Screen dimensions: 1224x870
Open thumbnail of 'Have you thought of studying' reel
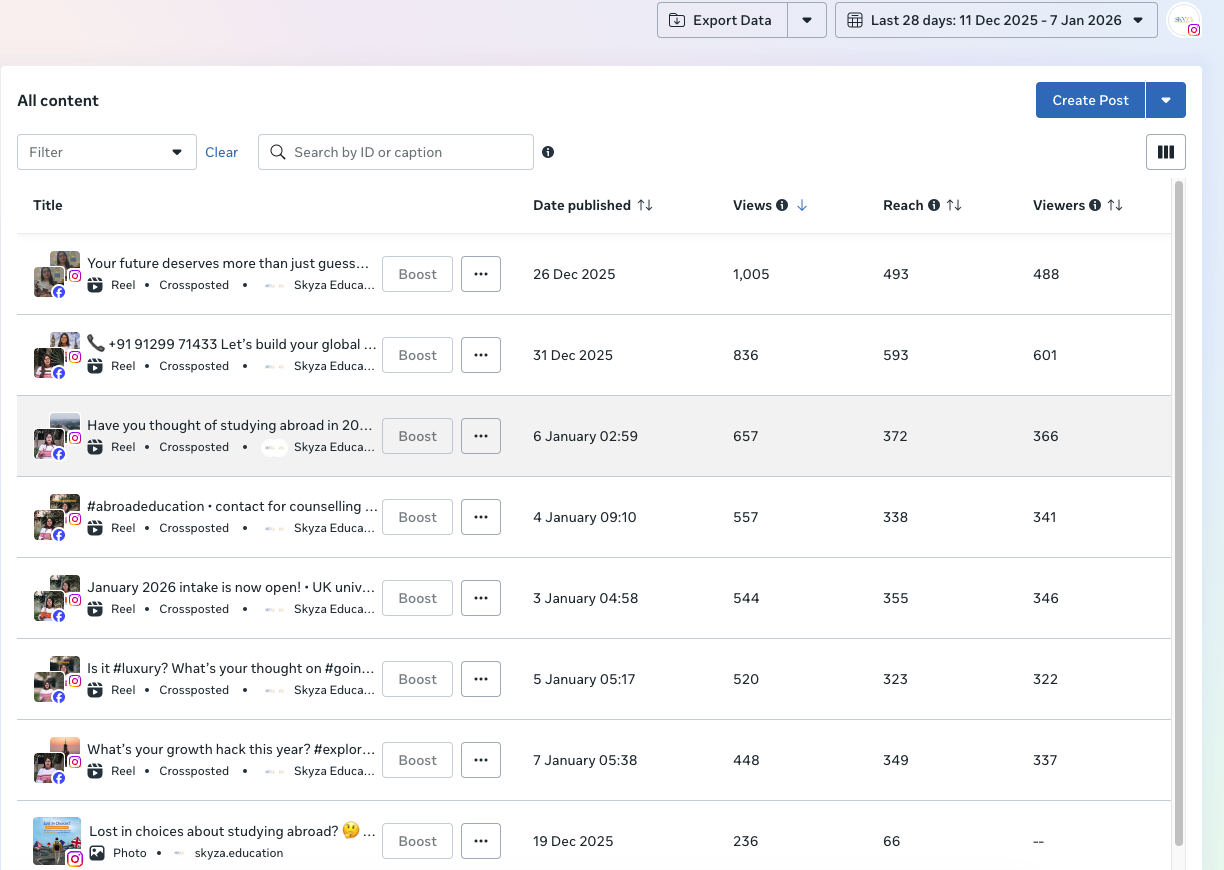[57, 436]
